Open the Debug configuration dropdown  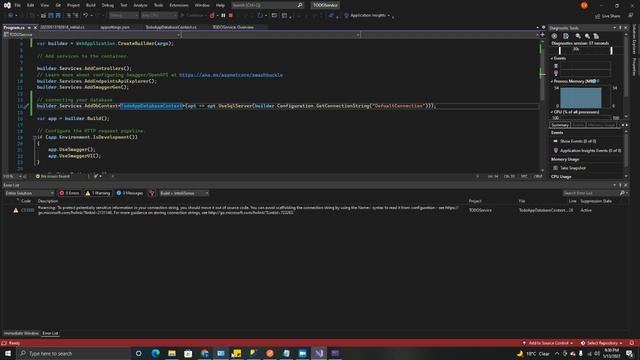(x=124, y=16)
